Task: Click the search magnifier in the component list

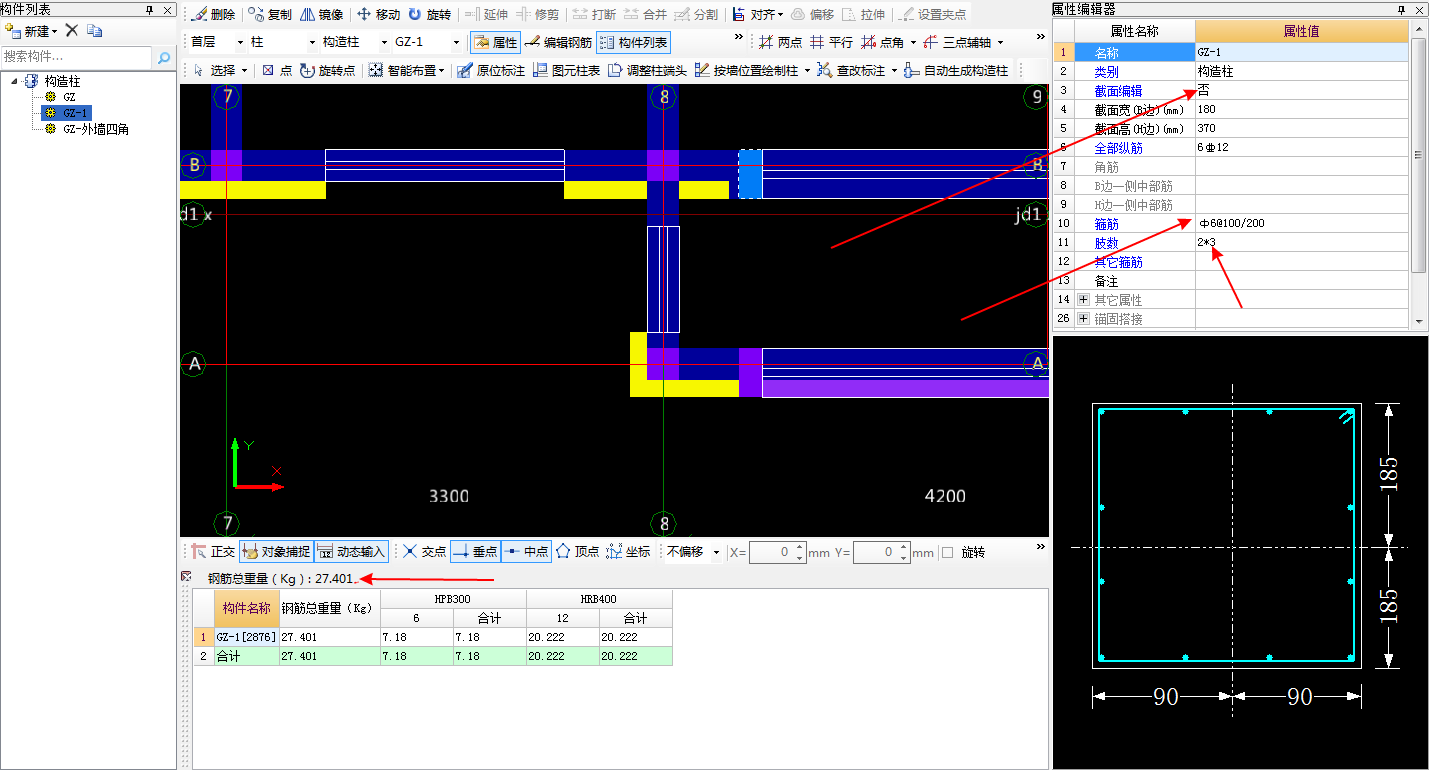Action: [x=165, y=58]
